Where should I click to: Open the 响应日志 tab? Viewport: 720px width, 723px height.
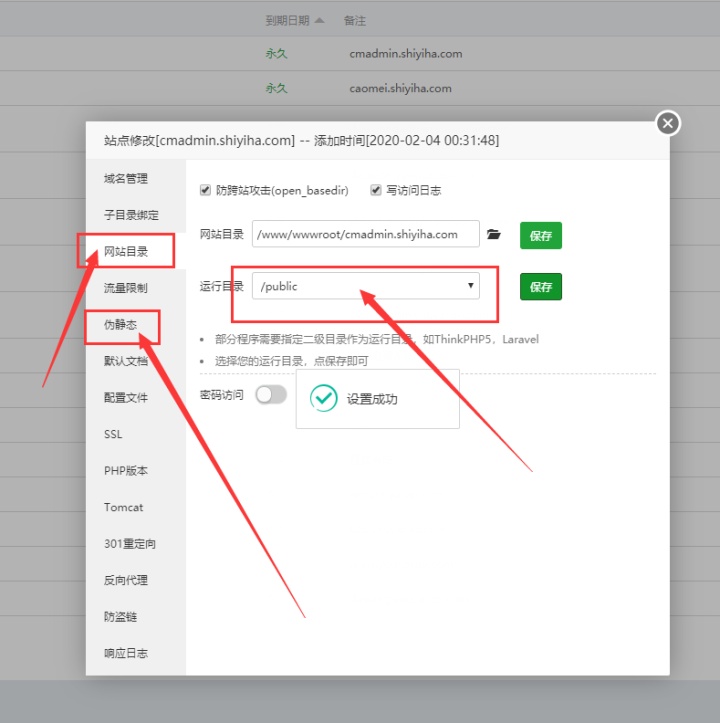point(136,653)
